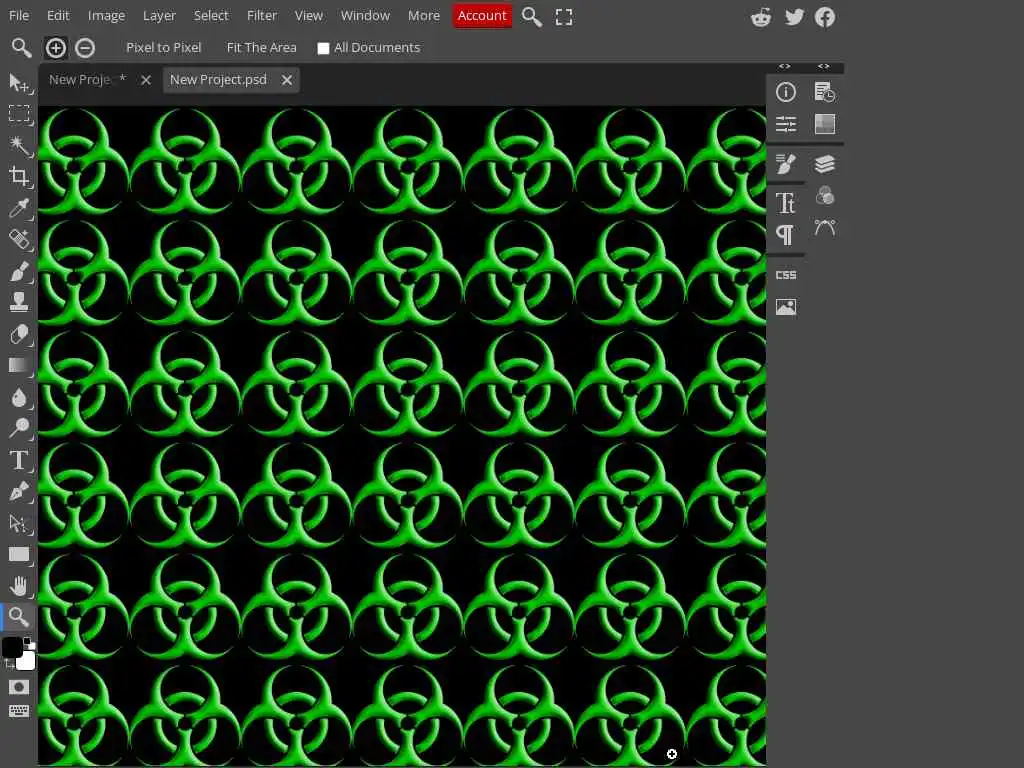
Task: Open the Image menu
Action: pos(106,16)
